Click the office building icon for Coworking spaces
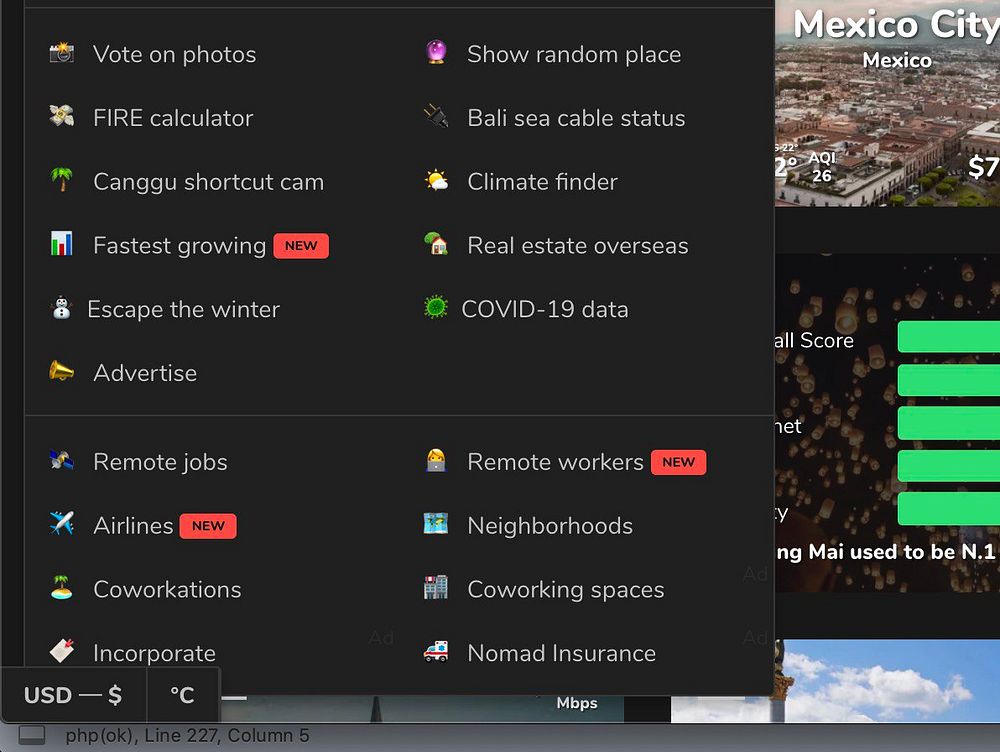Screen dimensions: 1000x752 coord(436,587)
